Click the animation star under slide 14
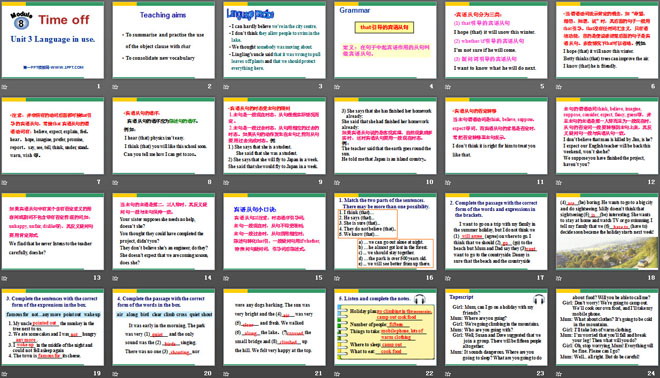The width and height of the screenshot is (660, 378). [x=115, y=278]
